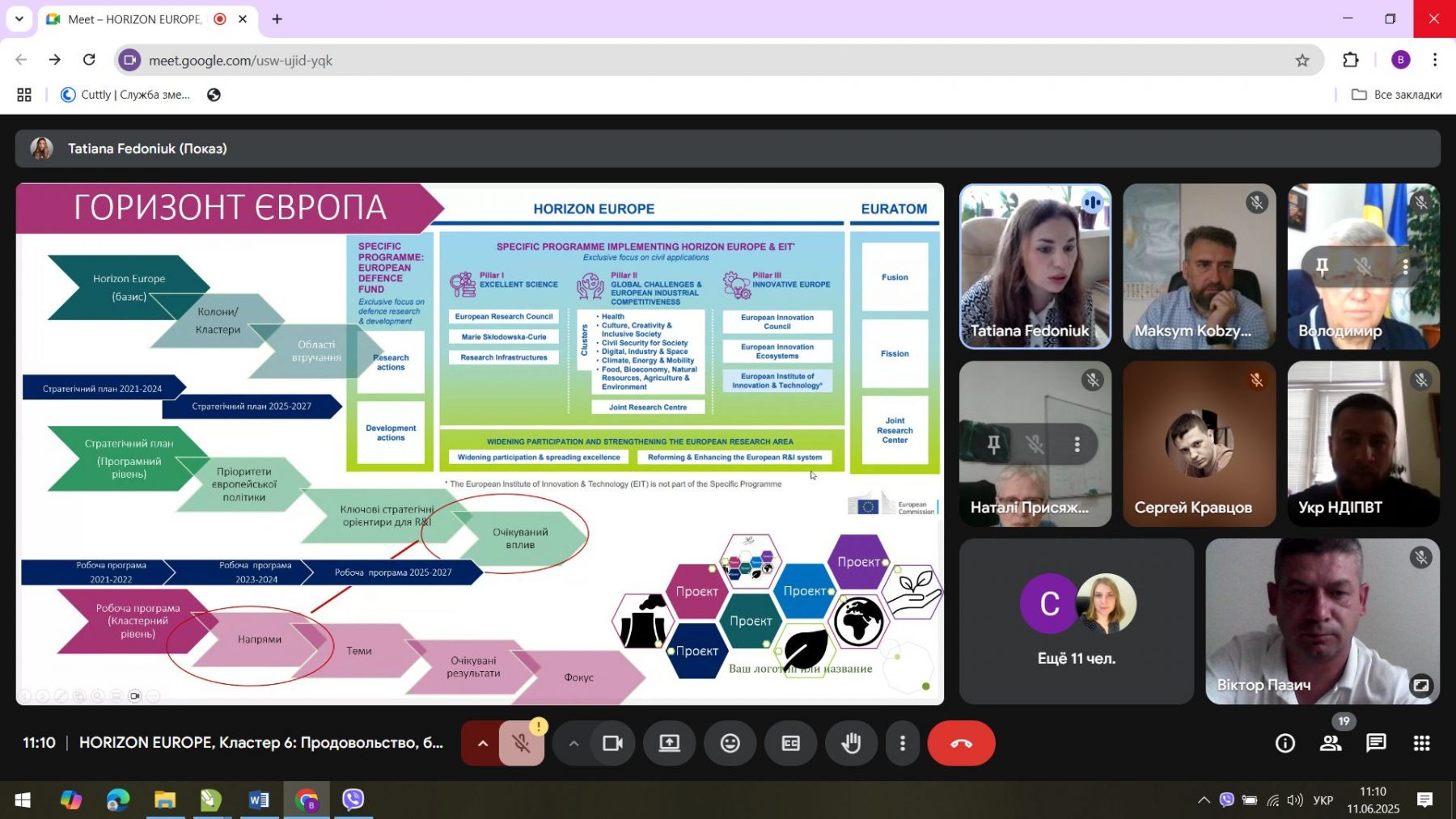Show hidden tray icons chevron
The image size is (1456, 819).
click(x=1204, y=800)
